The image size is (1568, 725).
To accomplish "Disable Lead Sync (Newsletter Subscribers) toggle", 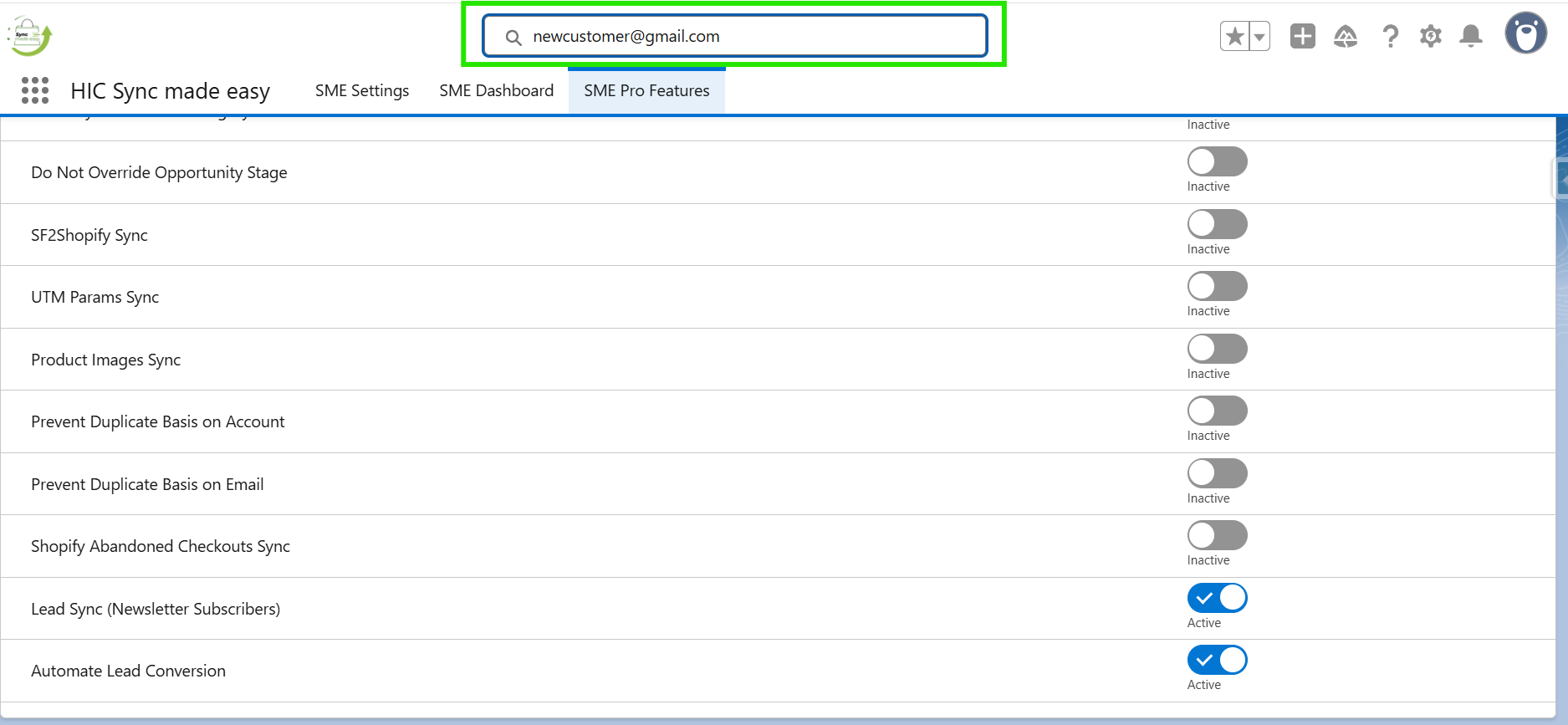I will pos(1218,598).
